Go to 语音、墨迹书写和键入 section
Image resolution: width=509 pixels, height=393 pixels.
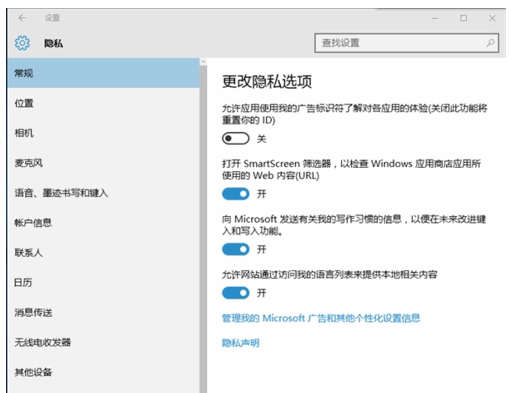coord(103,193)
